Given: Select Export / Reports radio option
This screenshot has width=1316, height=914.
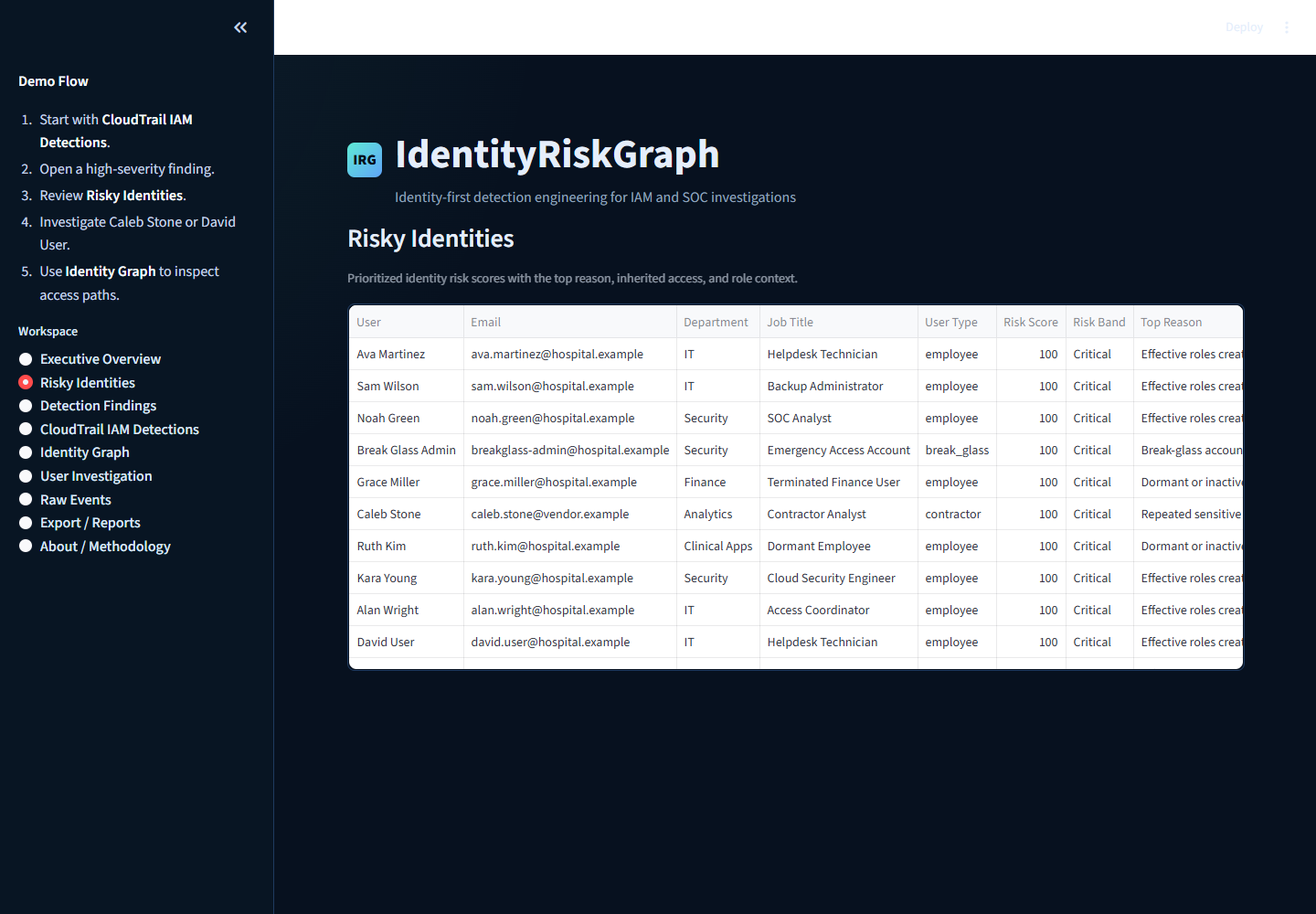Looking at the screenshot, I should (x=80, y=523).
